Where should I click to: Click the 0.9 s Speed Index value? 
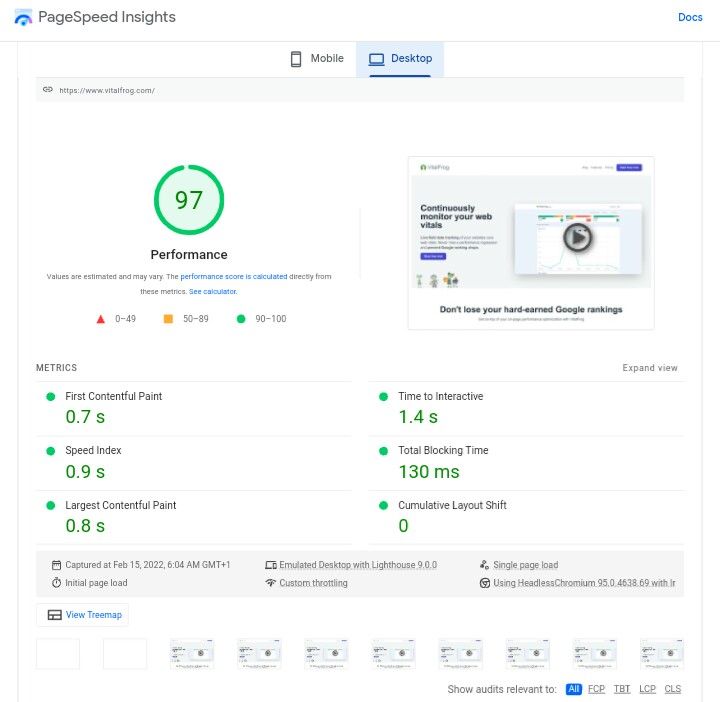85,472
